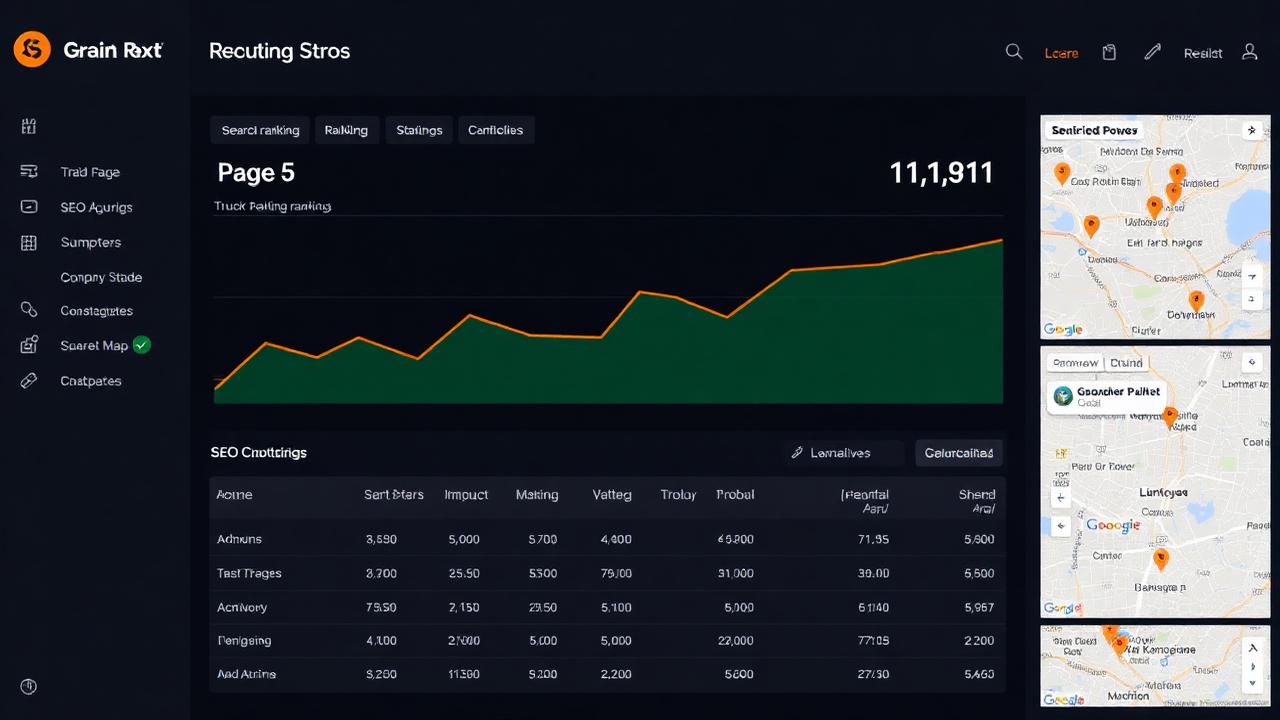Click the middle map's upper-right corner icon
1280x720 pixels.
[1250, 363]
